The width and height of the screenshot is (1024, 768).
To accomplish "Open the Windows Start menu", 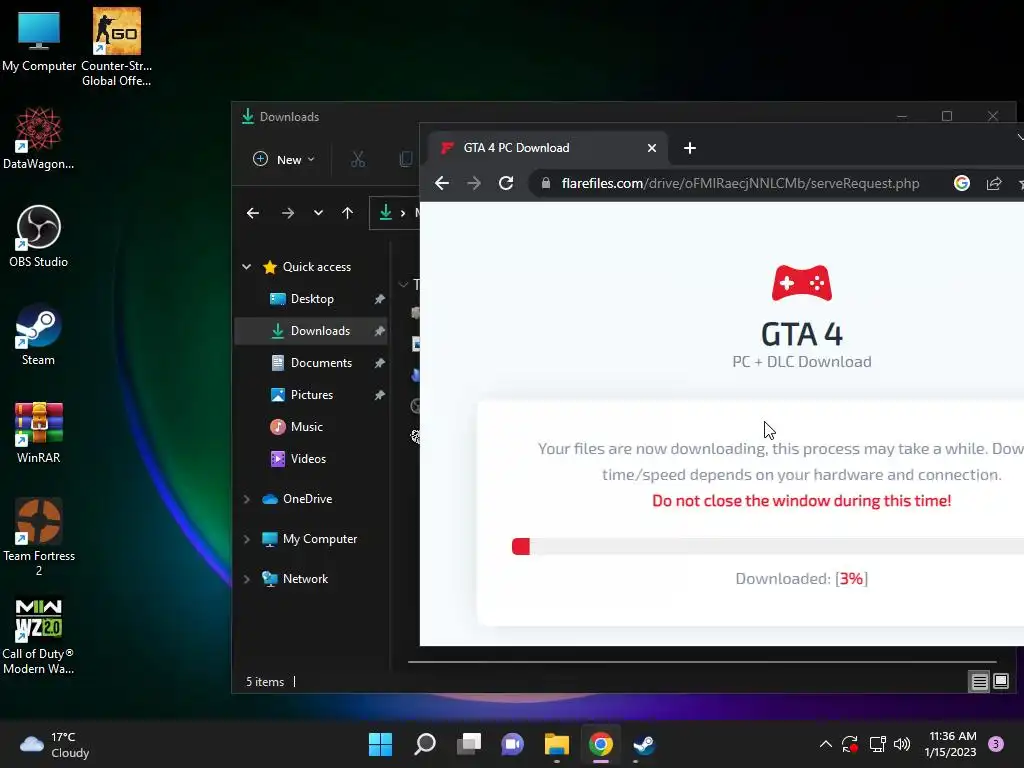I will [381, 744].
